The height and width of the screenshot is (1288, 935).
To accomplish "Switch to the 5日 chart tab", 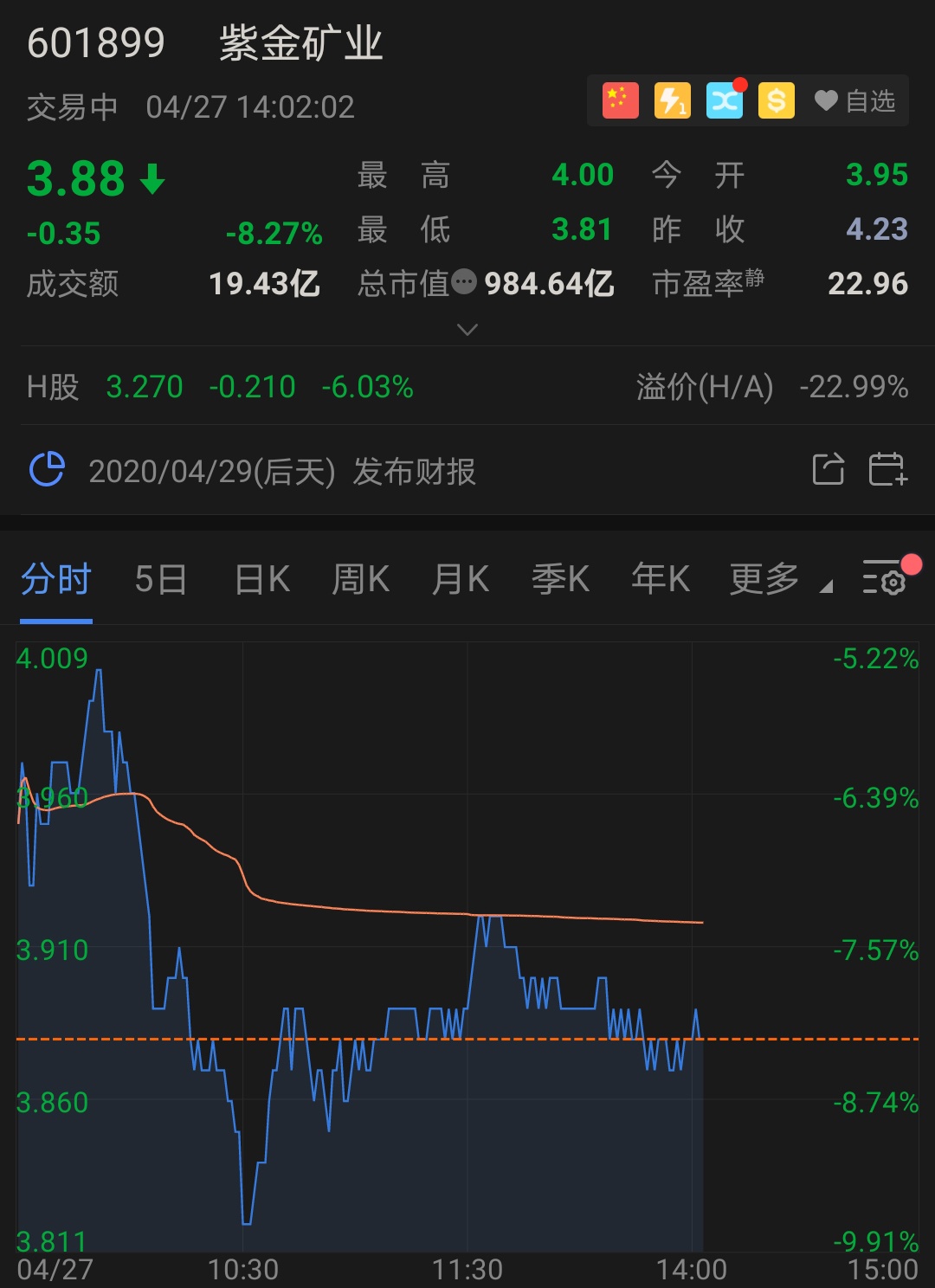I will coord(161,579).
